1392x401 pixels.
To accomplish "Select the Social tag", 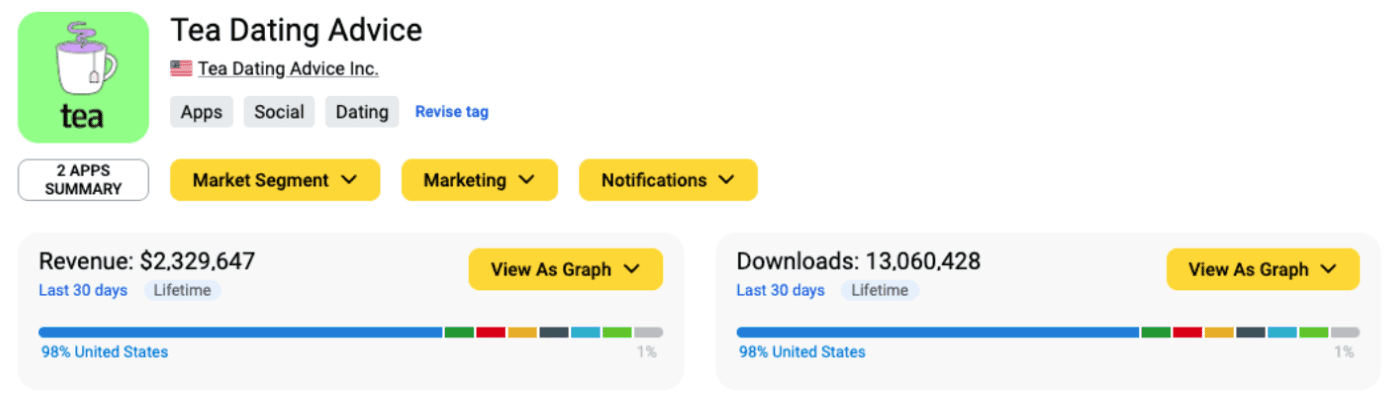I will [279, 112].
